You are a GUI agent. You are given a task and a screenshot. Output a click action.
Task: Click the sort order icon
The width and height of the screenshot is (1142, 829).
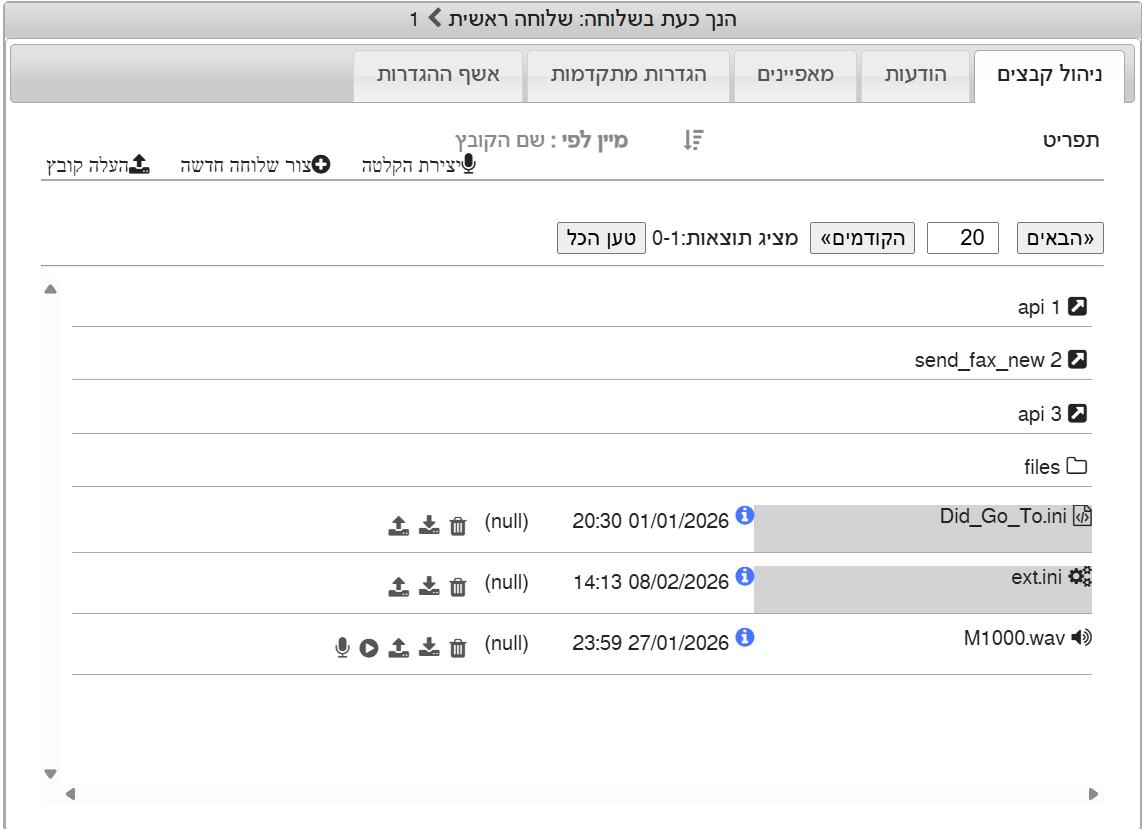coord(693,140)
